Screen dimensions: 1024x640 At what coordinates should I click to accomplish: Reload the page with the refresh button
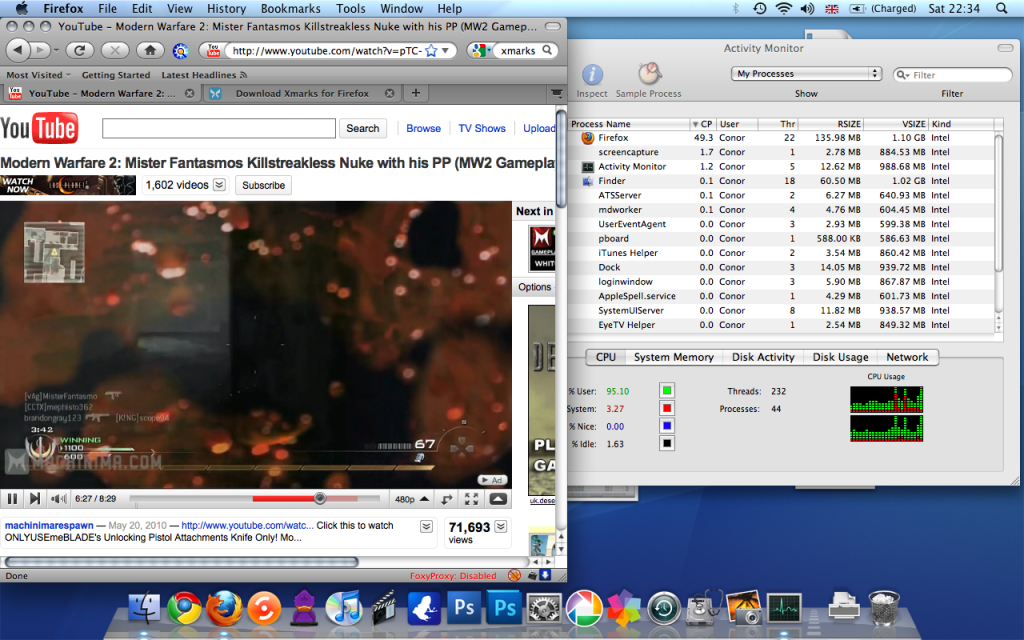coord(80,50)
